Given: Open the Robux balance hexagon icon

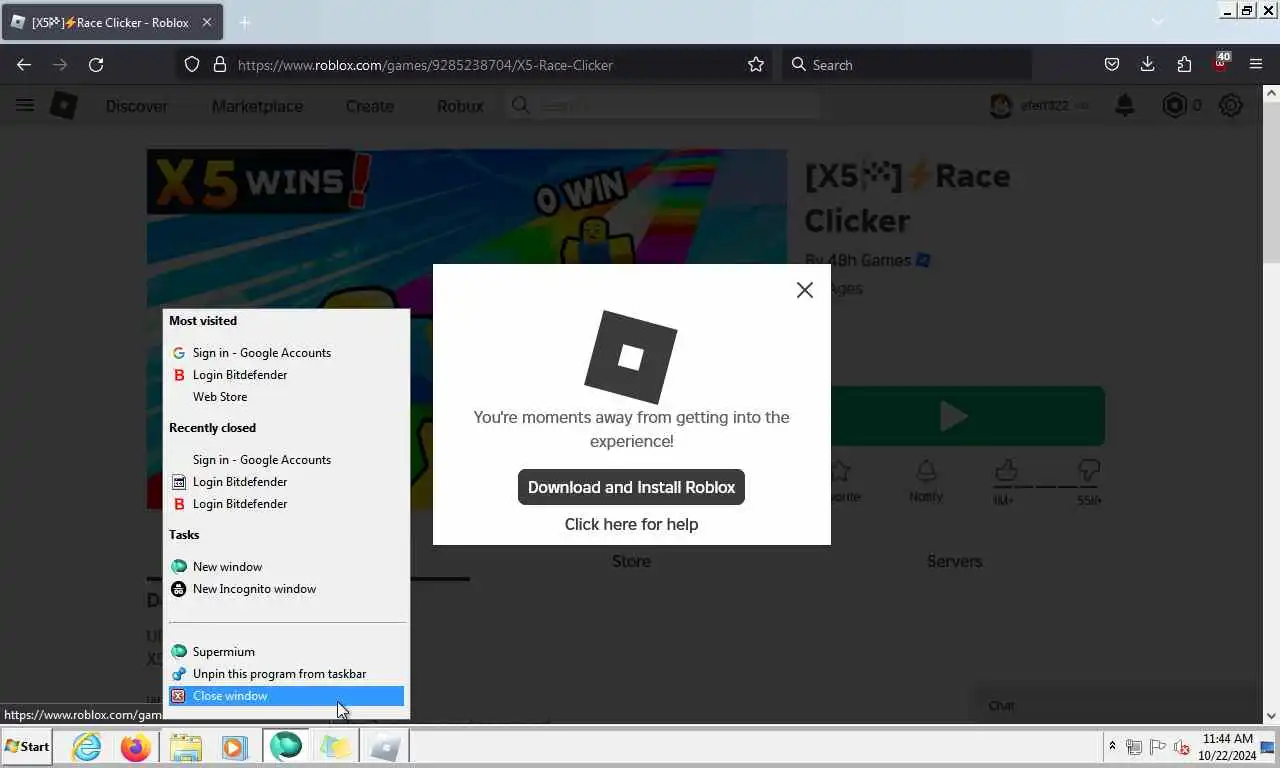Looking at the screenshot, I should 1175,105.
